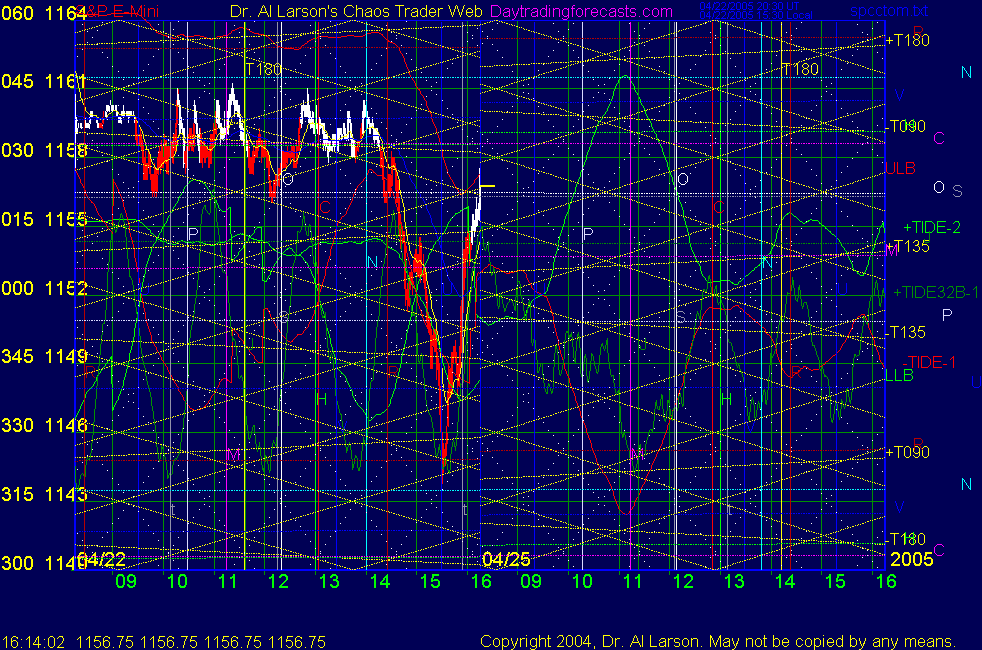982x650 pixels.
Task: Select price axis label 060 1164
Action: 43,13
